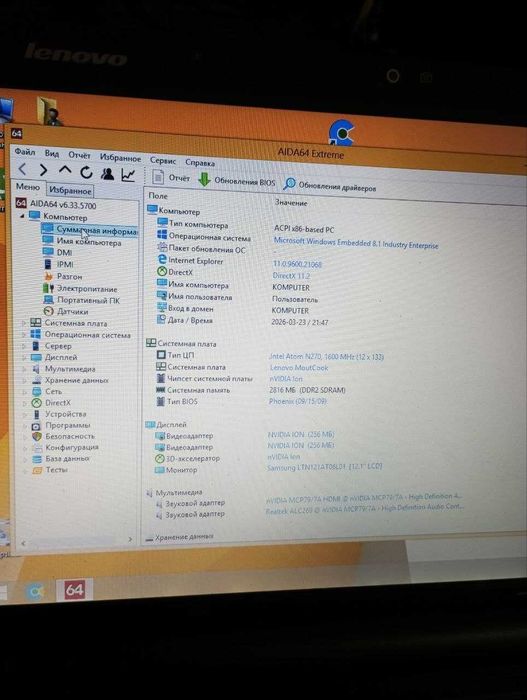This screenshot has height=700, width=527.
Task: Click the tree panel right scroll arrow
Action: click(x=130, y=539)
